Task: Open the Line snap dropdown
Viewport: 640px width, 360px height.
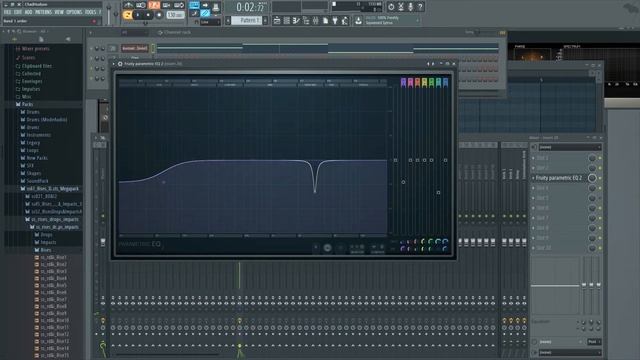Action: click(210, 22)
